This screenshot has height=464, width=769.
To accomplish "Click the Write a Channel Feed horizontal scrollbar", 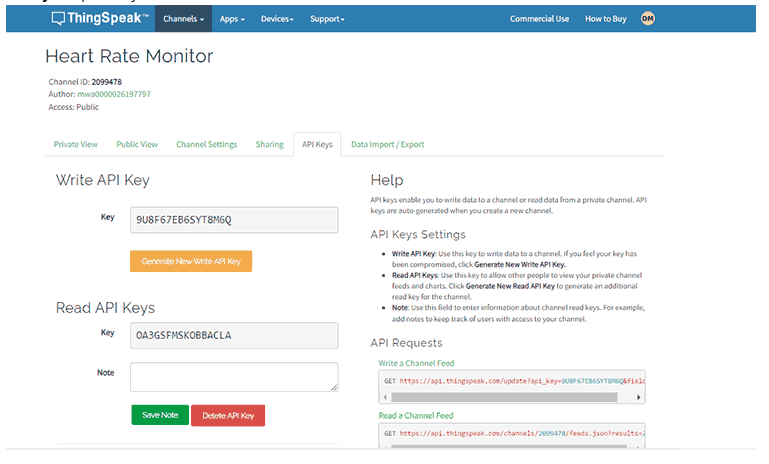I will click(511, 396).
